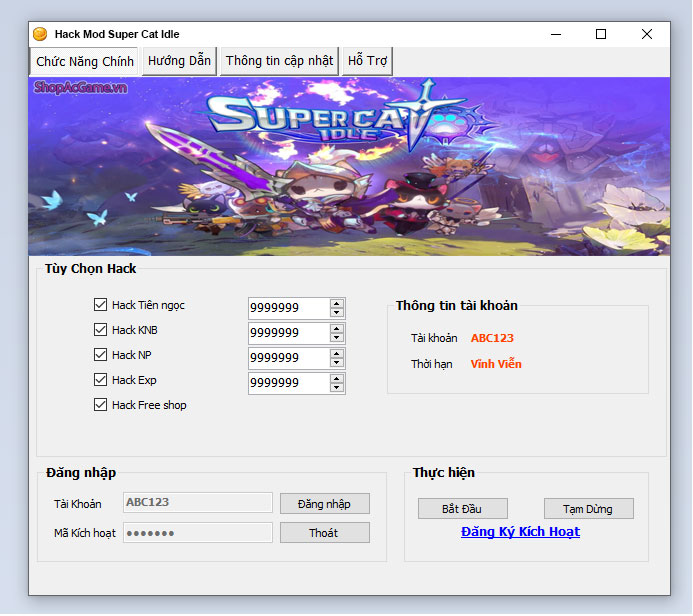The height and width of the screenshot is (616, 693).
Task: Click the ABC123 account name text
Action: tap(492, 338)
